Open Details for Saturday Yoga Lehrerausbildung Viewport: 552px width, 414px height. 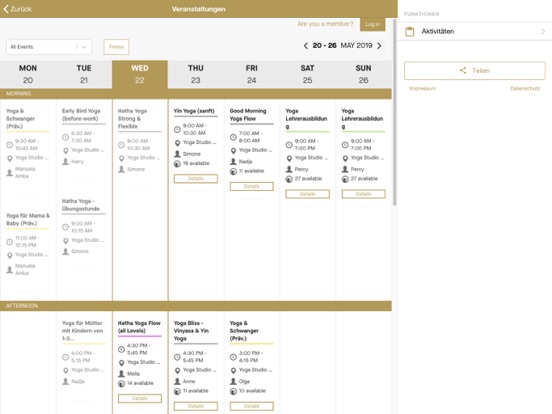point(307,194)
